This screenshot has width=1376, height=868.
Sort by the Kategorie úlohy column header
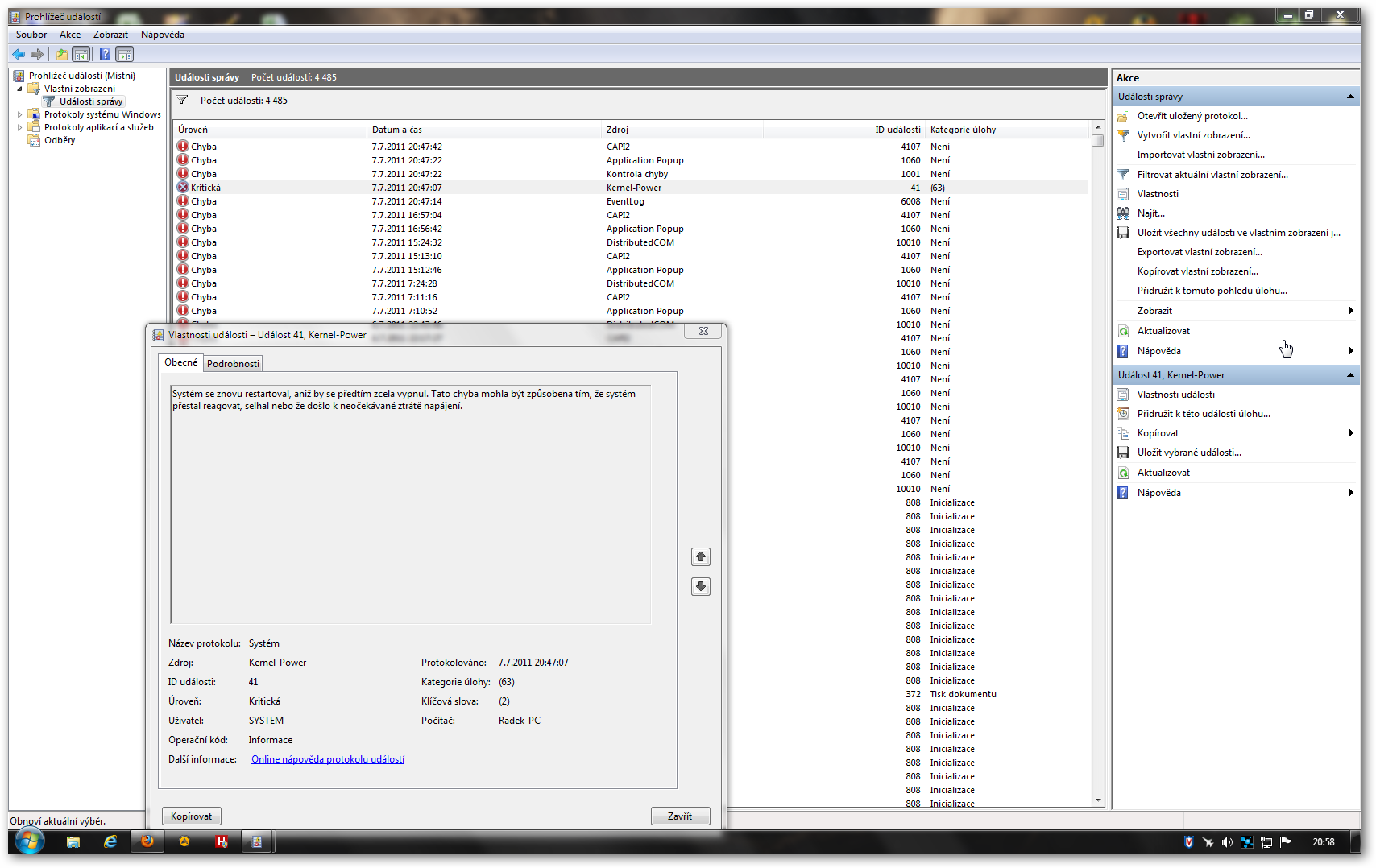coord(1006,130)
